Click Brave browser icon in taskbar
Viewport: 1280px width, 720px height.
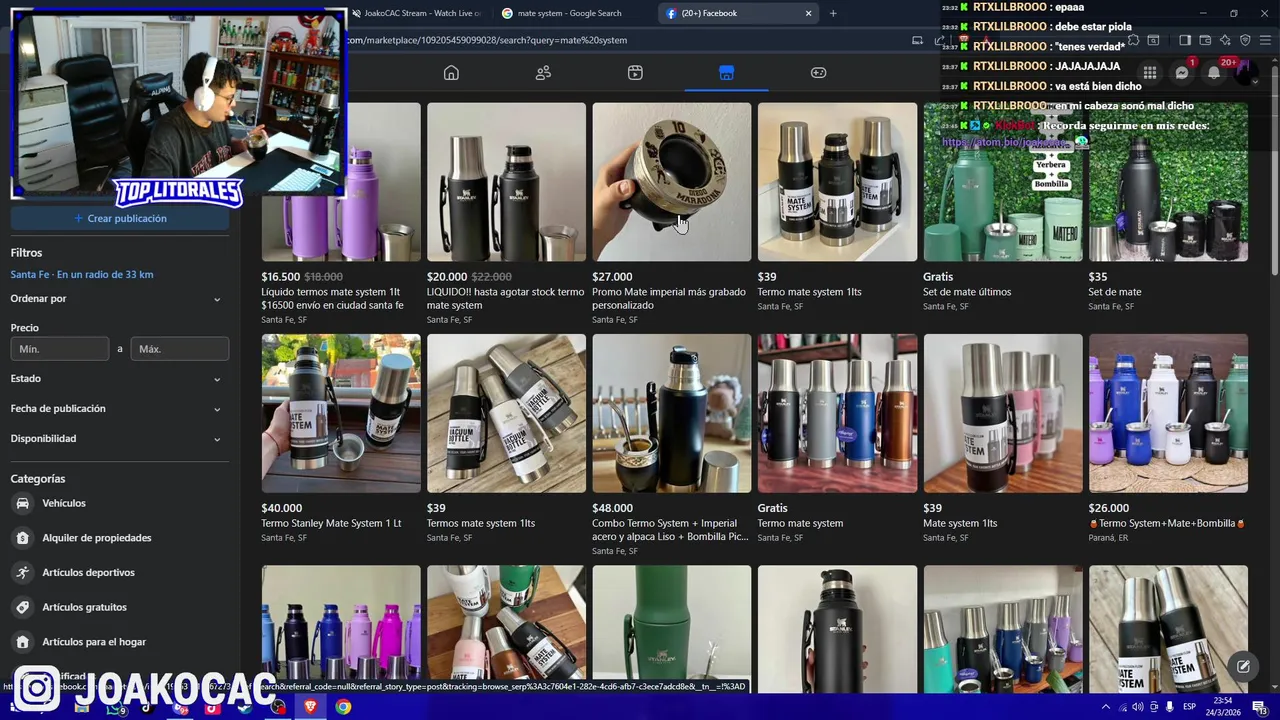(x=310, y=707)
